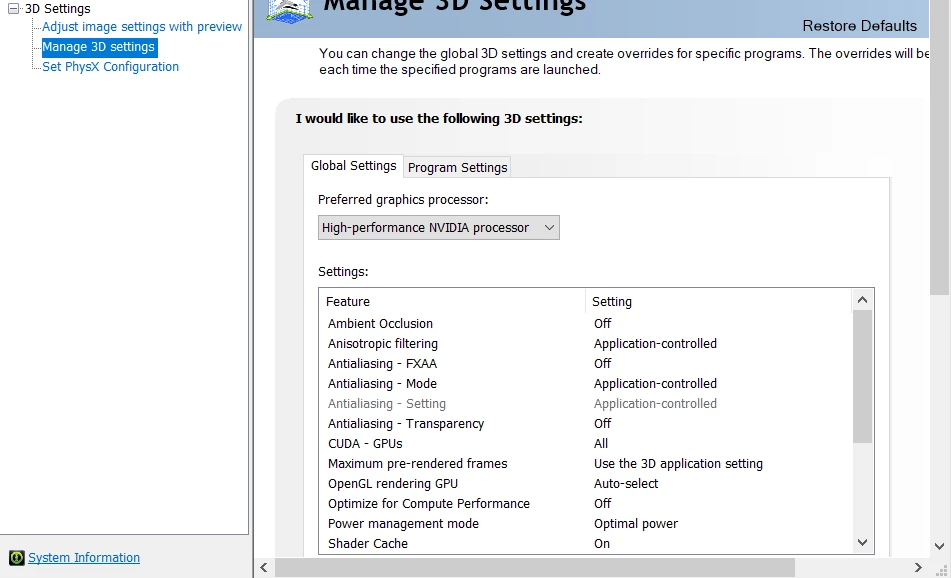Open Adjust image settings with preview
This screenshot has height=578, width=951.
tap(142, 27)
